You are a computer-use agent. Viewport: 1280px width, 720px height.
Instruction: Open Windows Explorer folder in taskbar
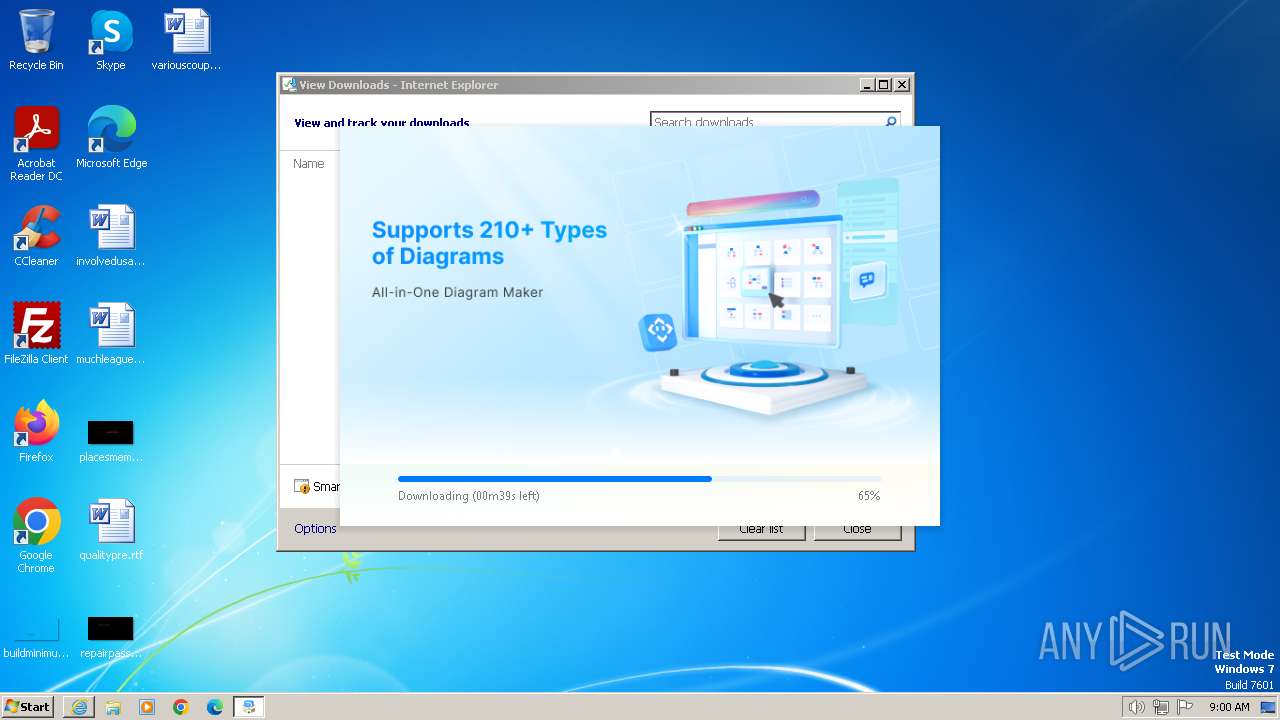pyautogui.click(x=113, y=707)
